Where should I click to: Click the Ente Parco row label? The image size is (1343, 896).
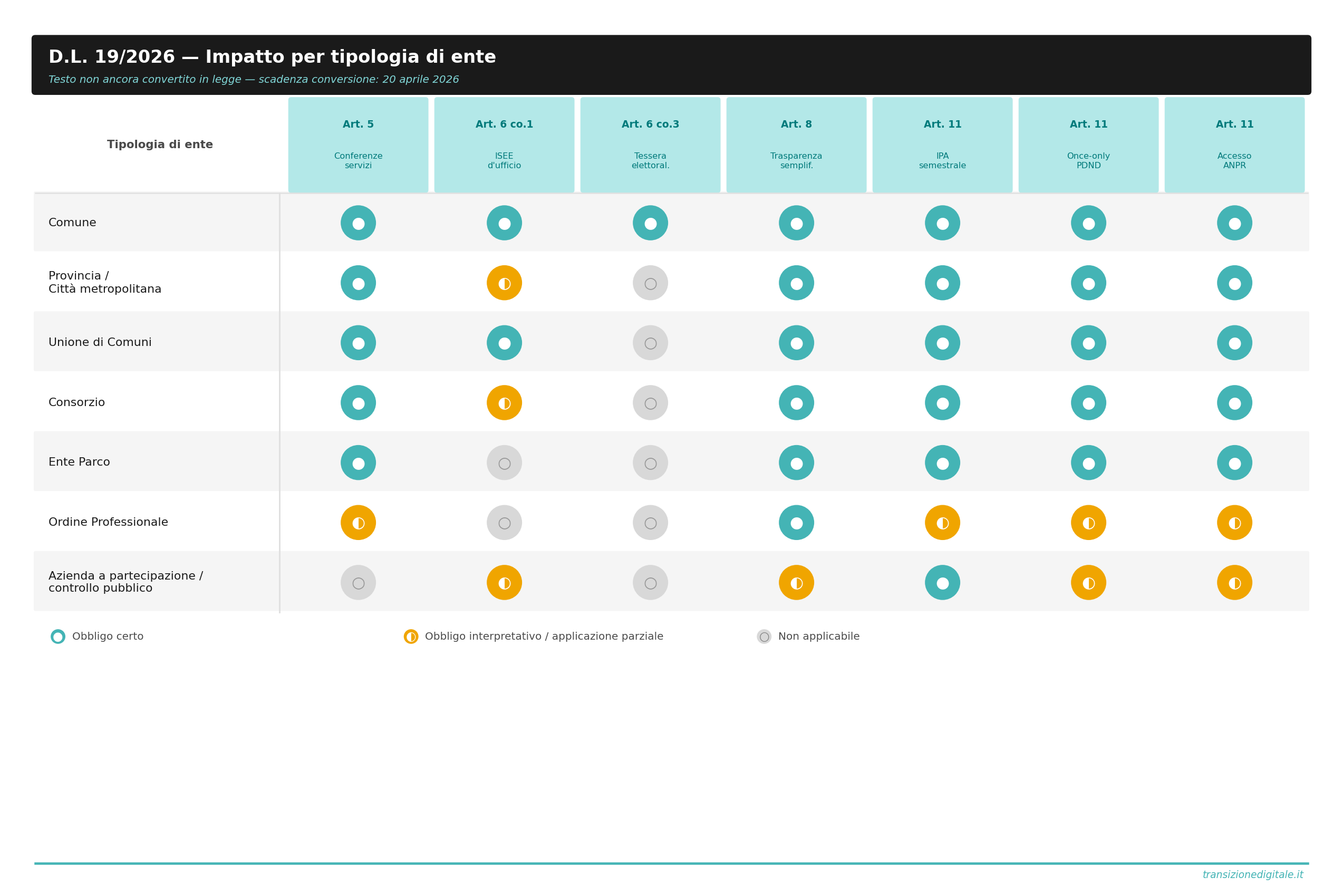(x=80, y=463)
